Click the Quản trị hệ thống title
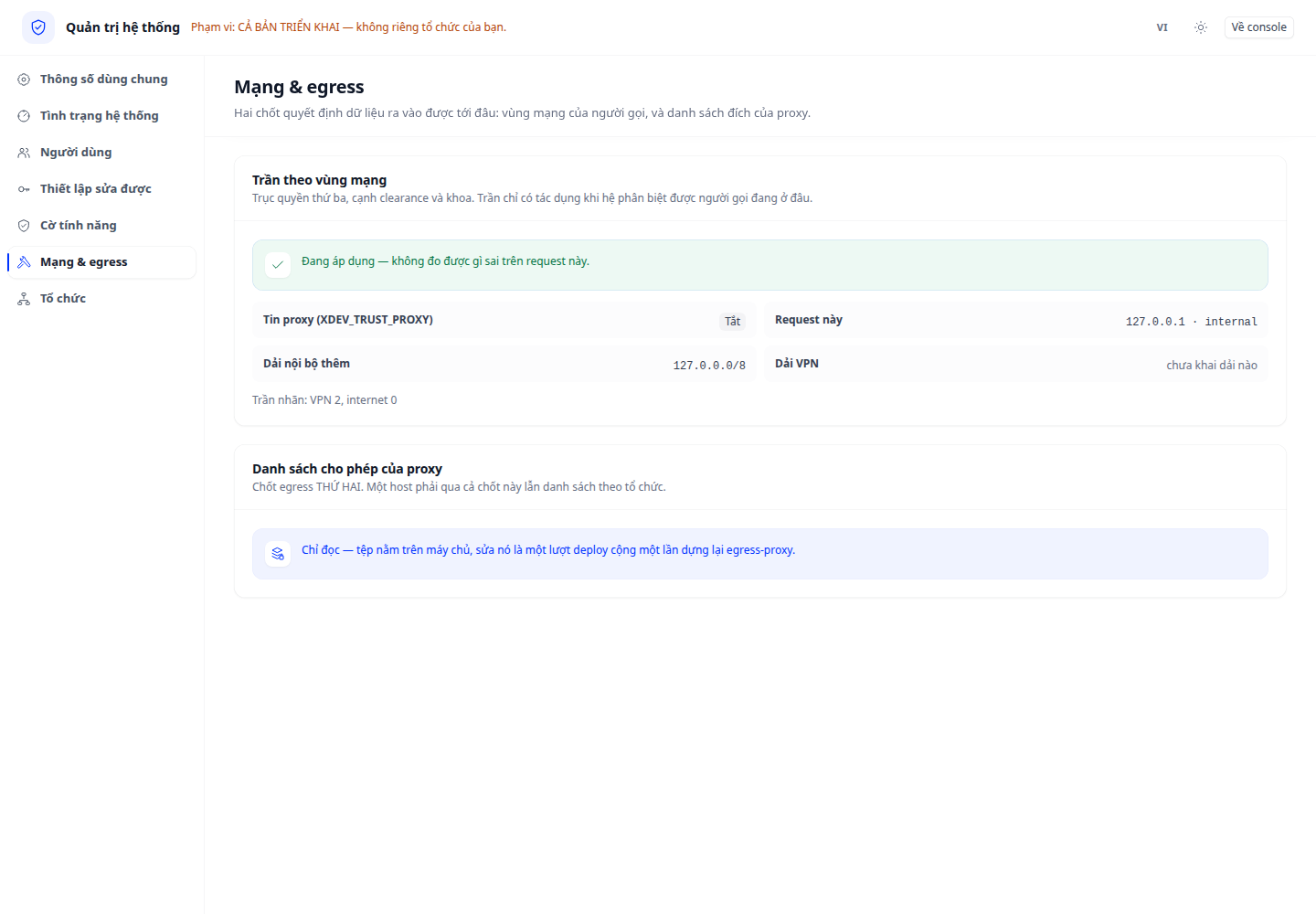The height and width of the screenshot is (914, 1316). point(122,27)
